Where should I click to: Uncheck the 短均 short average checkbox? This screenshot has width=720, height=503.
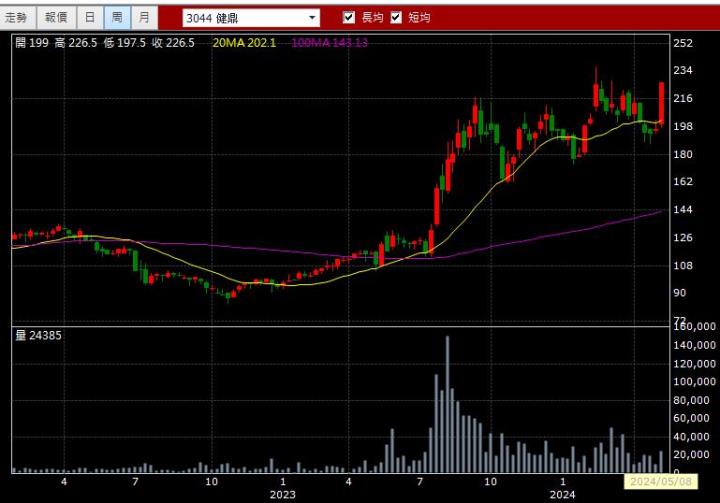[396, 18]
